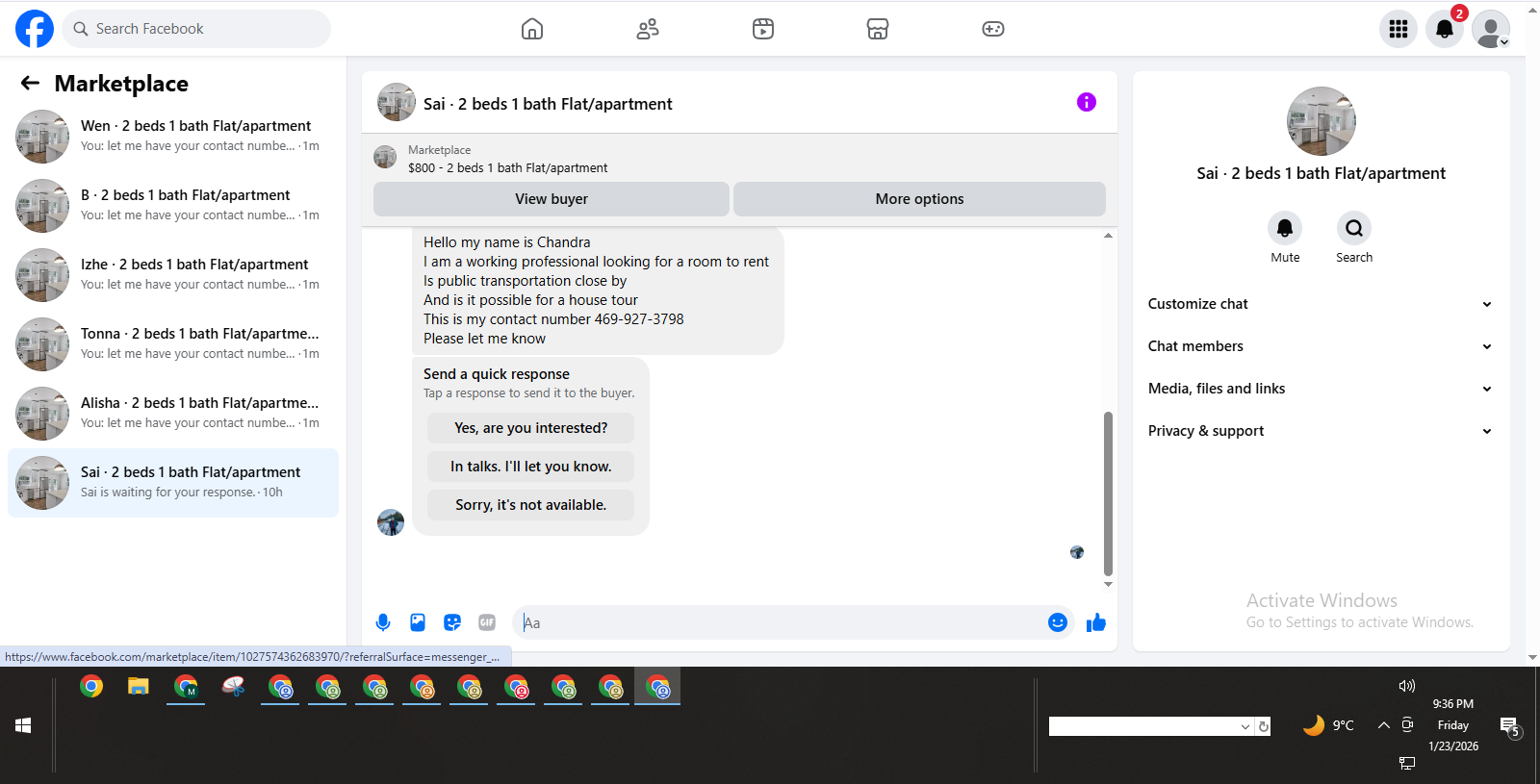1540x784 pixels.
Task: Click the chat header listing thumbnail
Action: [385, 158]
